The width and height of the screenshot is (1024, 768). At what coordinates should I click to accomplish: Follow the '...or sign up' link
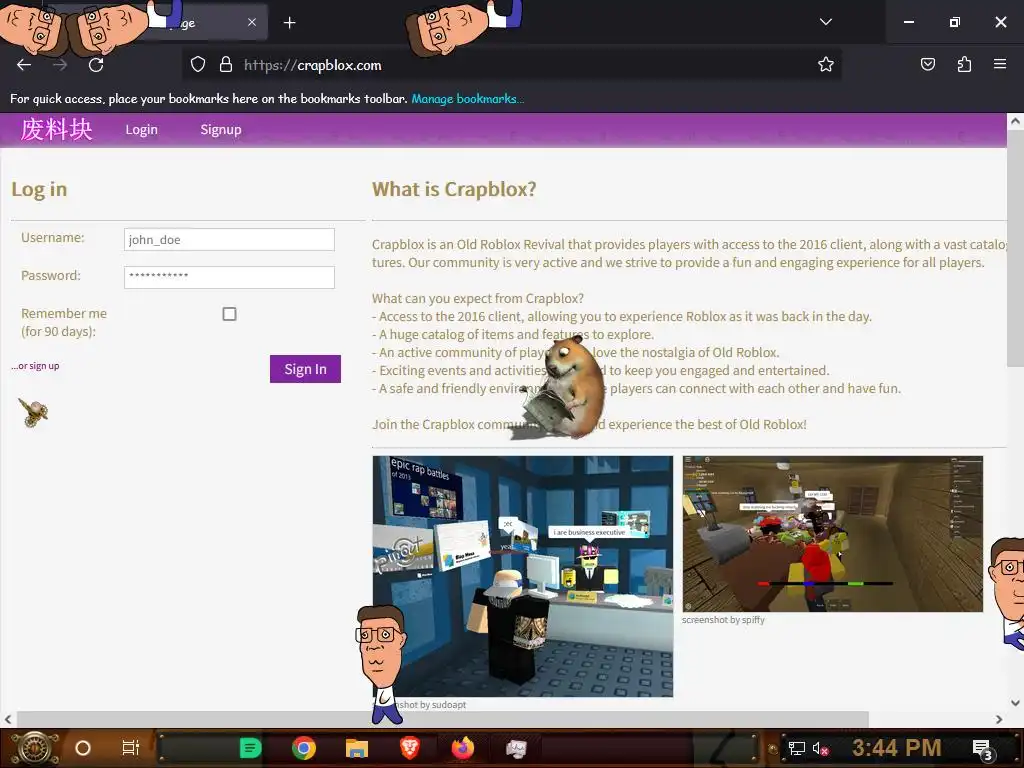click(x=35, y=366)
